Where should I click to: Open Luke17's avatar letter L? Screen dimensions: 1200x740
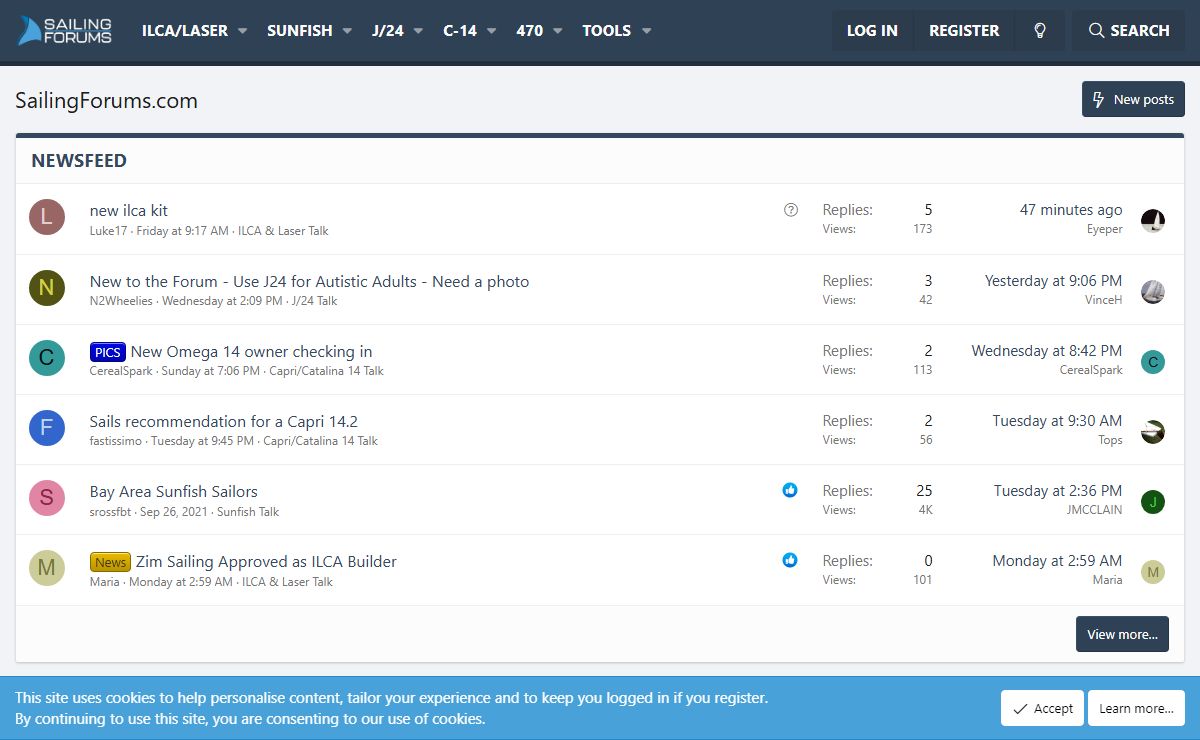(47, 217)
